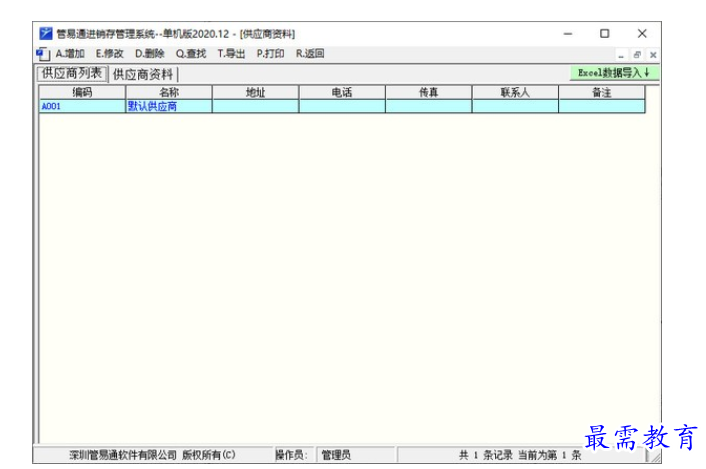
Task: Click the empty 备注 cell of A001 row
Action: (x=602, y=107)
